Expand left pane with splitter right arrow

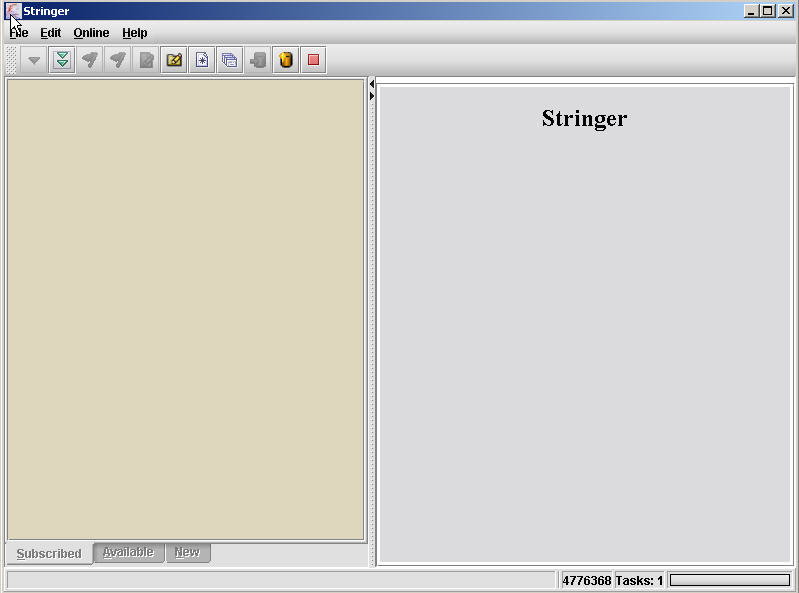371,96
